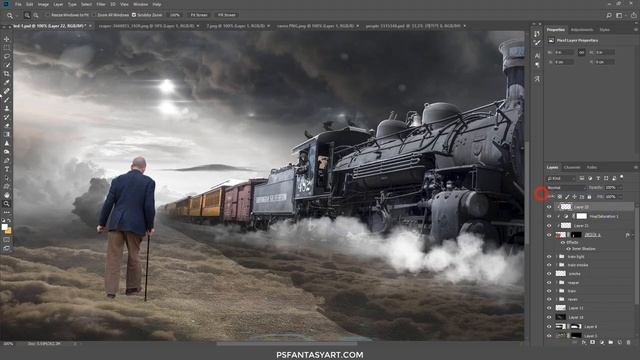
Task: Click the Layer 11 thumbnail
Action: pyautogui.click(x=561, y=308)
